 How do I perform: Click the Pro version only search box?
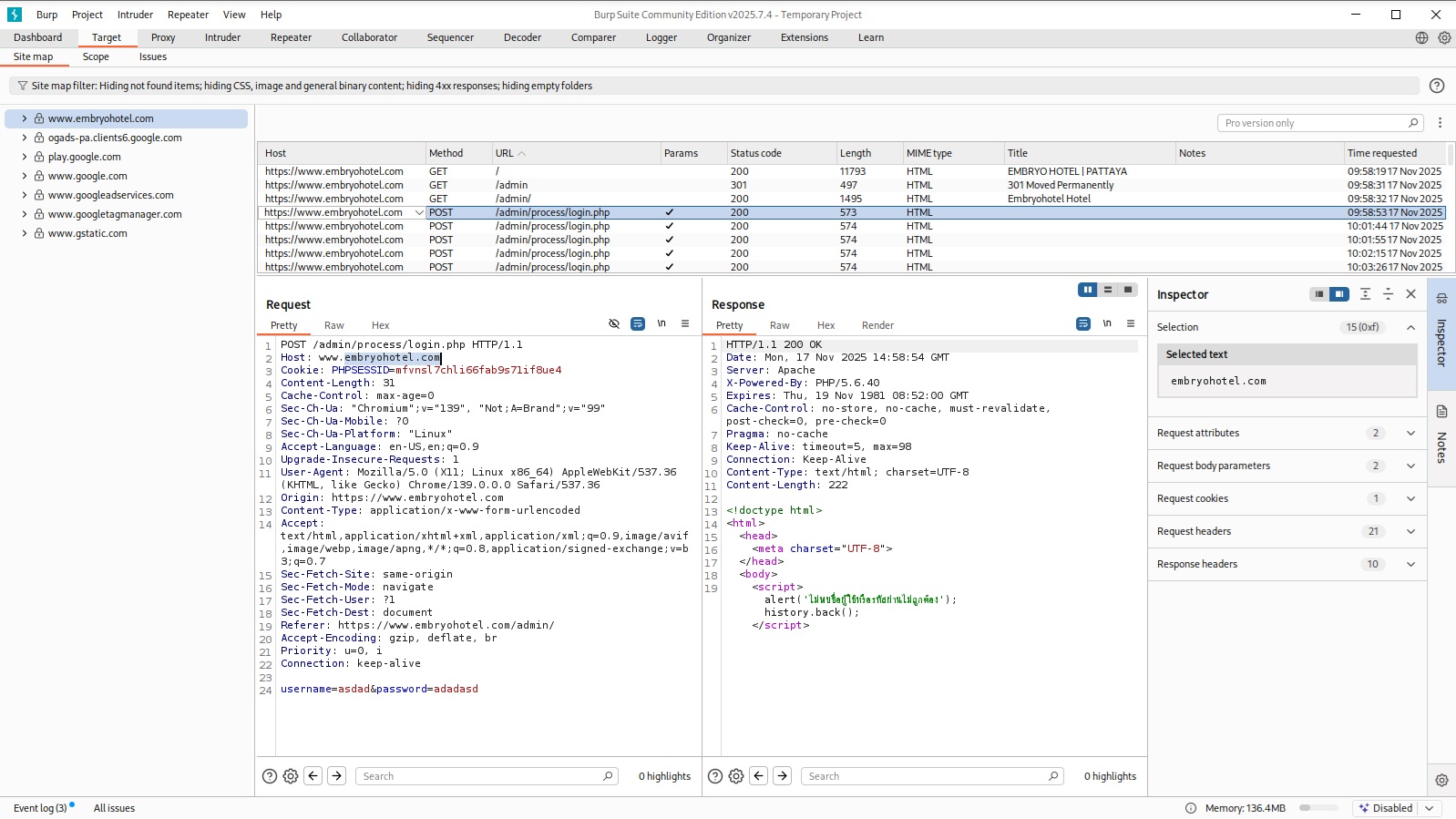[1320, 123]
